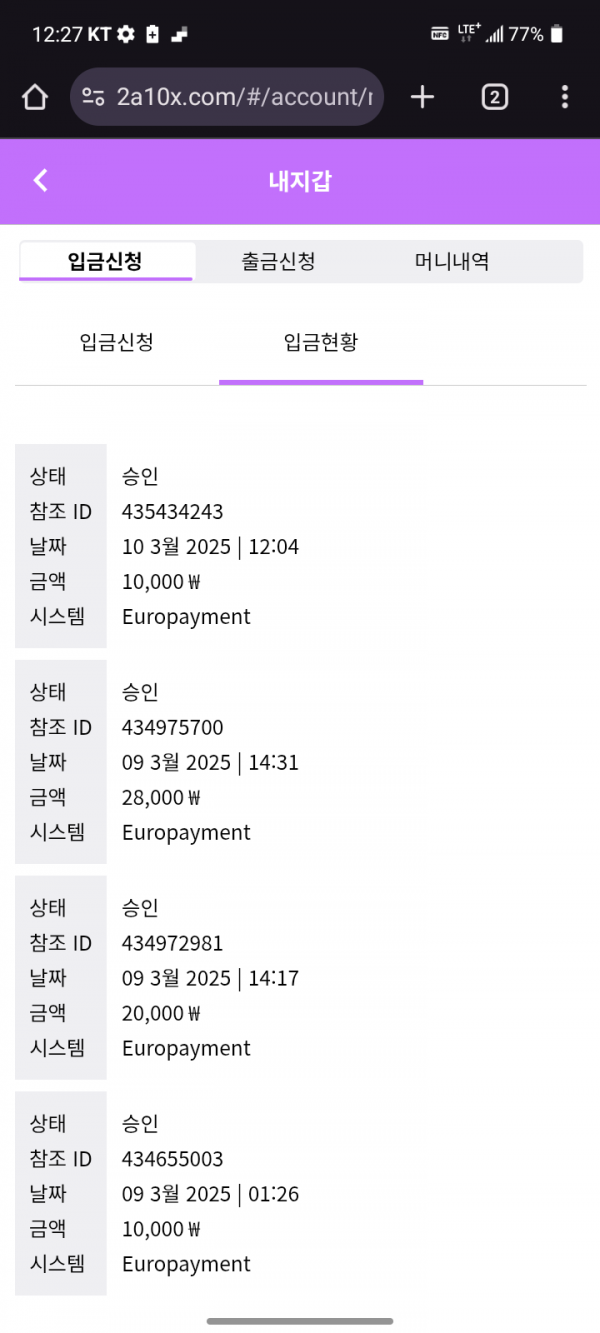Tap the address bar URL field
The height and width of the screenshot is (1333, 600).
244,97
